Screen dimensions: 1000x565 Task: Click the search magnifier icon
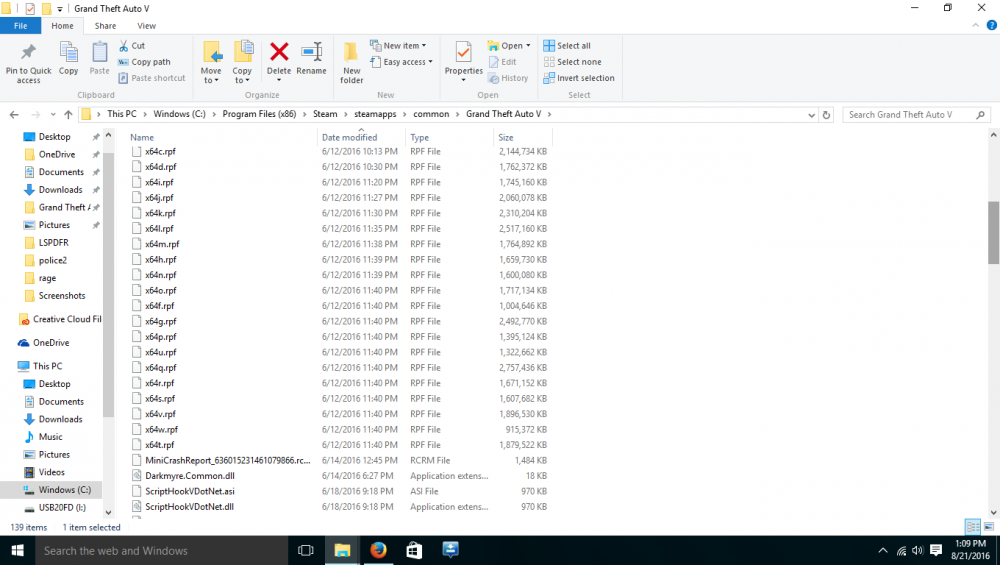(980, 115)
